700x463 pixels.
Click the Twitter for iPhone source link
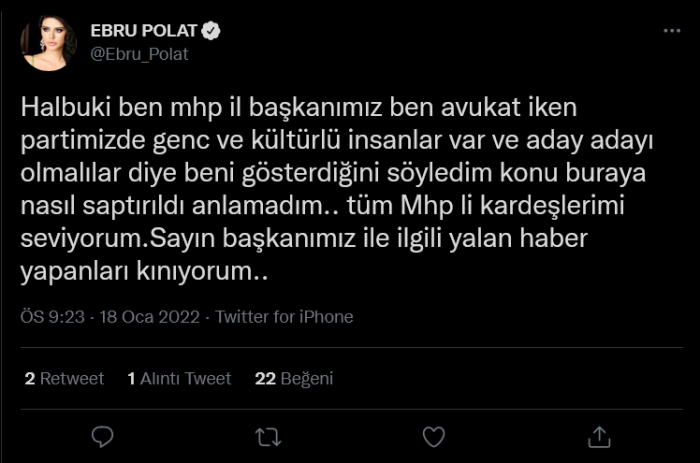(284, 317)
